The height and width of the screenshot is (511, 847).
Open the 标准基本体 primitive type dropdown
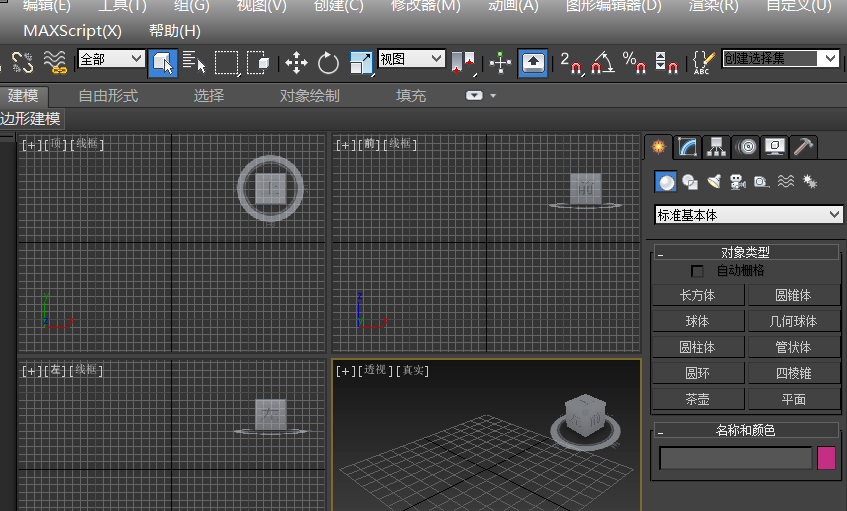[x=748, y=215]
